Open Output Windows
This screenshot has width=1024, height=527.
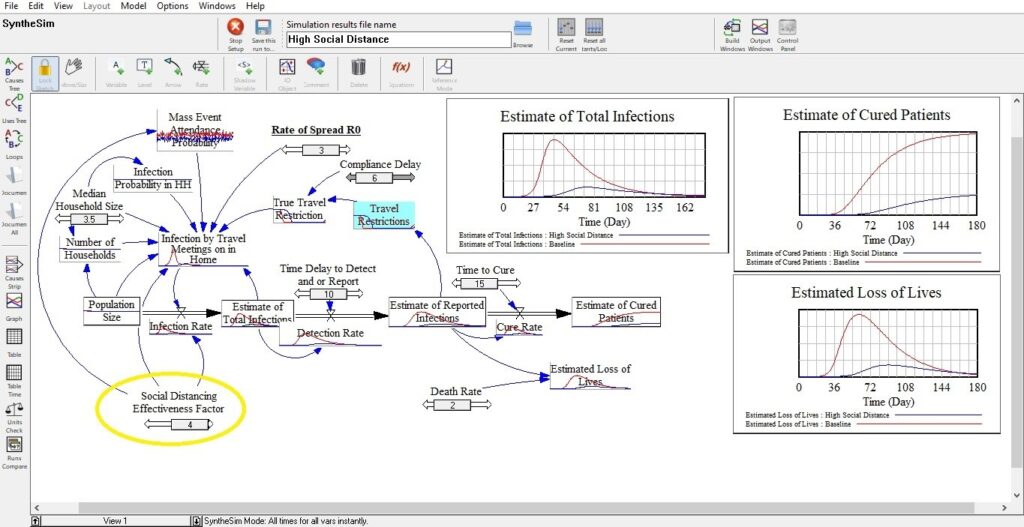(x=760, y=27)
